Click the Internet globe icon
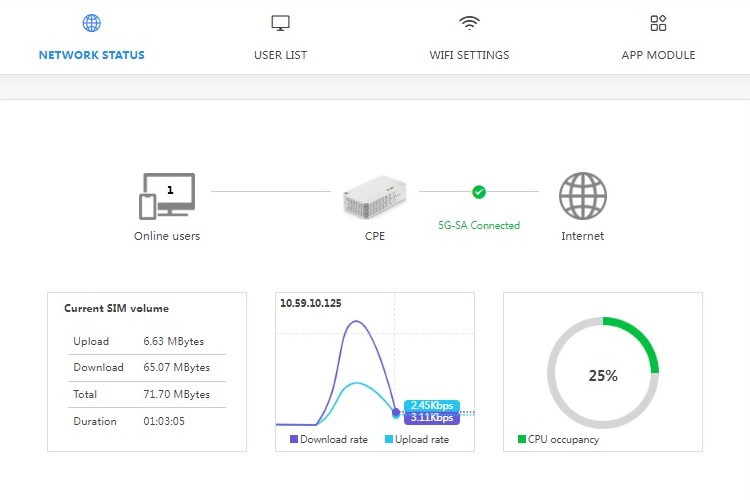 pyautogui.click(x=582, y=196)
